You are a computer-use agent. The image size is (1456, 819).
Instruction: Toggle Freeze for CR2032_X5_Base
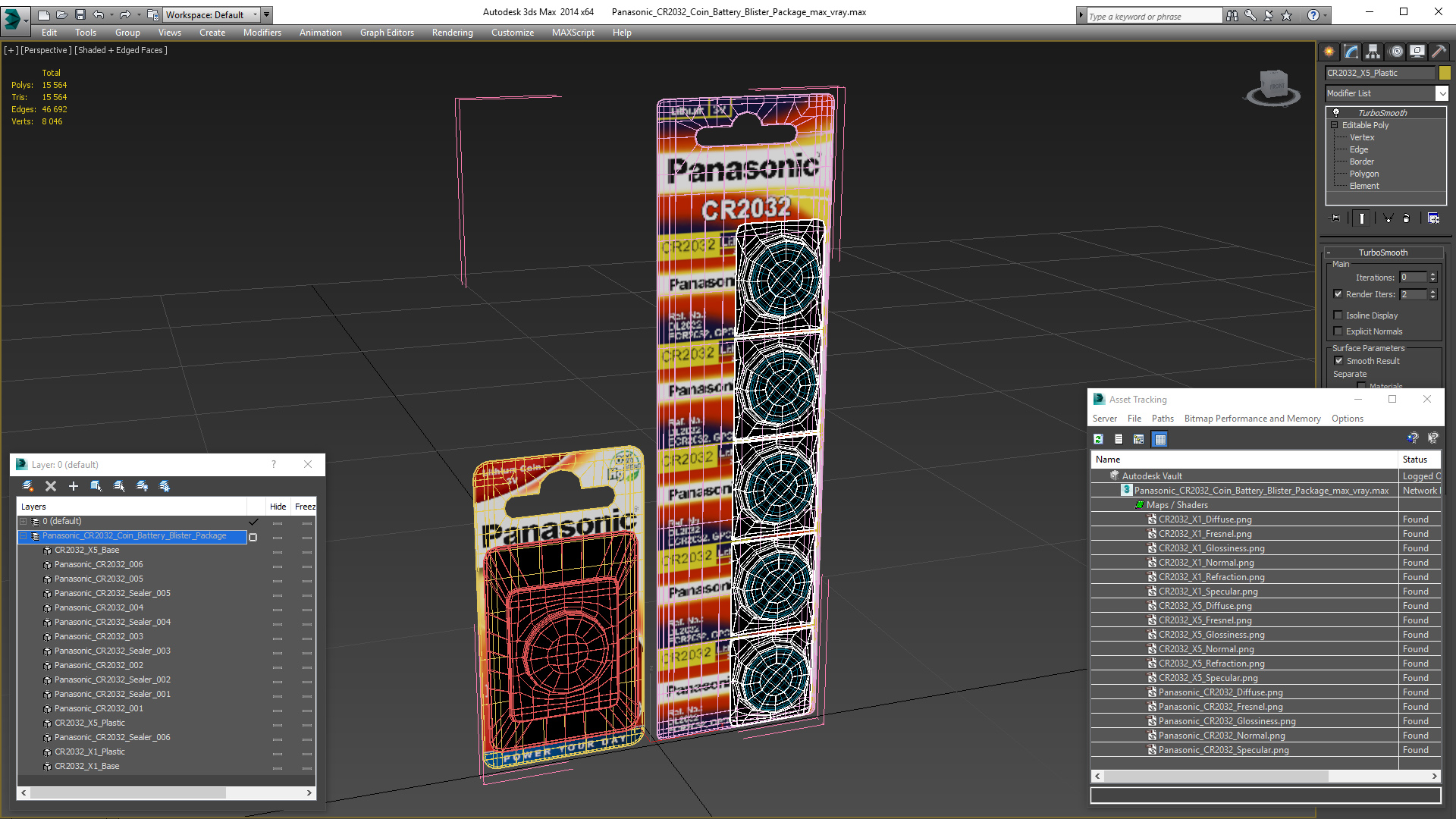point(306,551)
